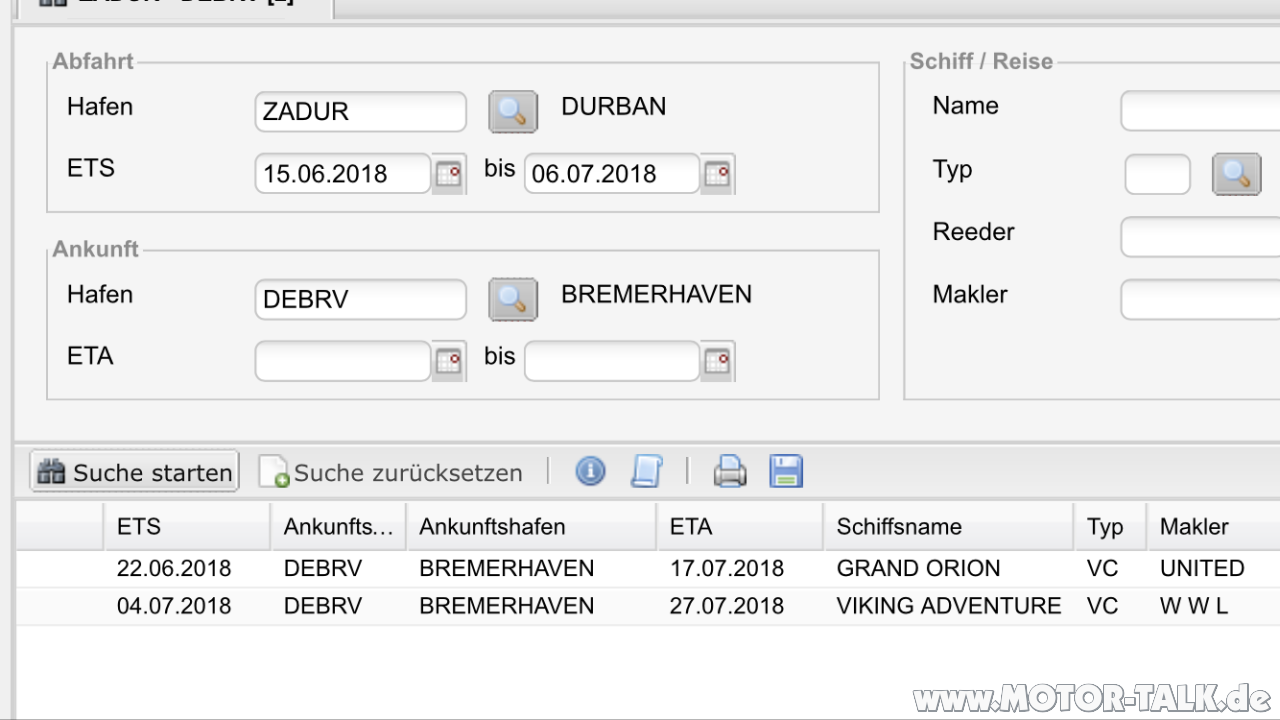Sort by Ankunfts... column header

(339, 526)
